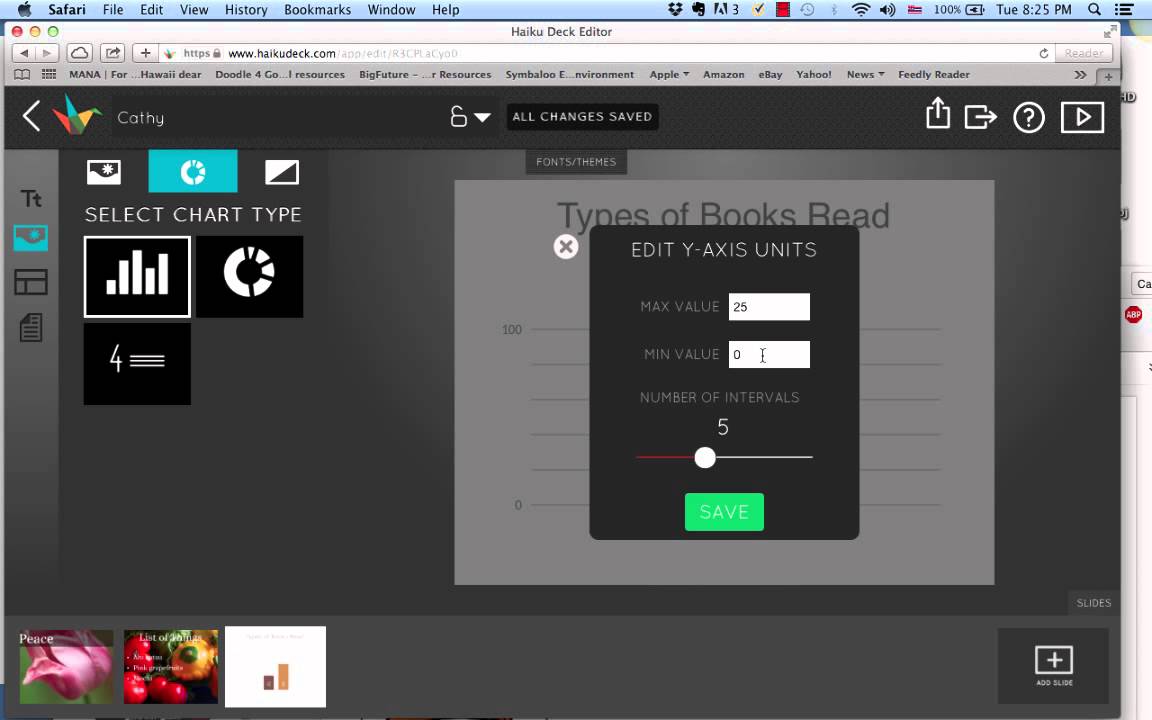Click the back arrow in Haiku Deck header

point(31,117)
